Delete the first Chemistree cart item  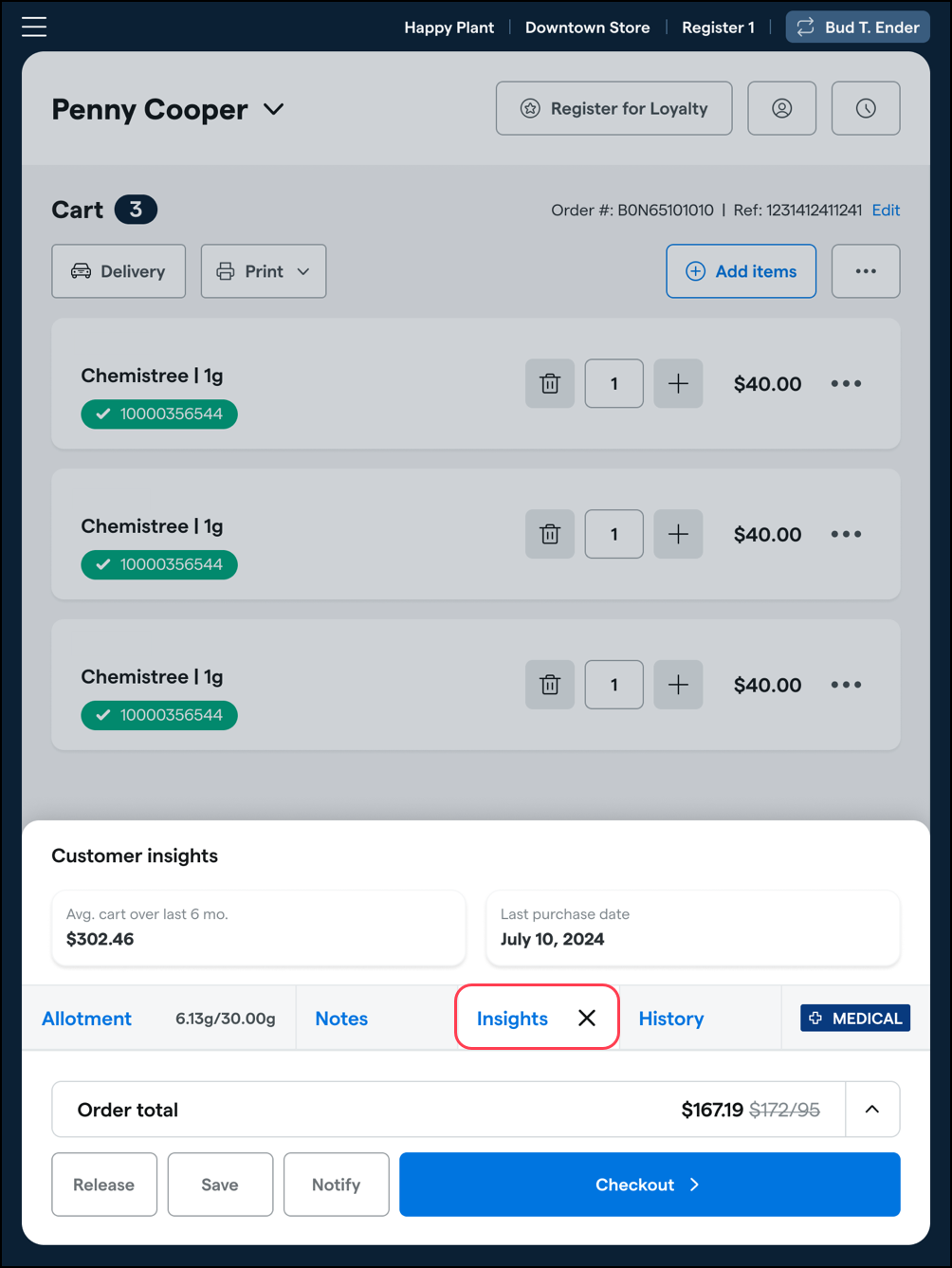tap(550, 384)
